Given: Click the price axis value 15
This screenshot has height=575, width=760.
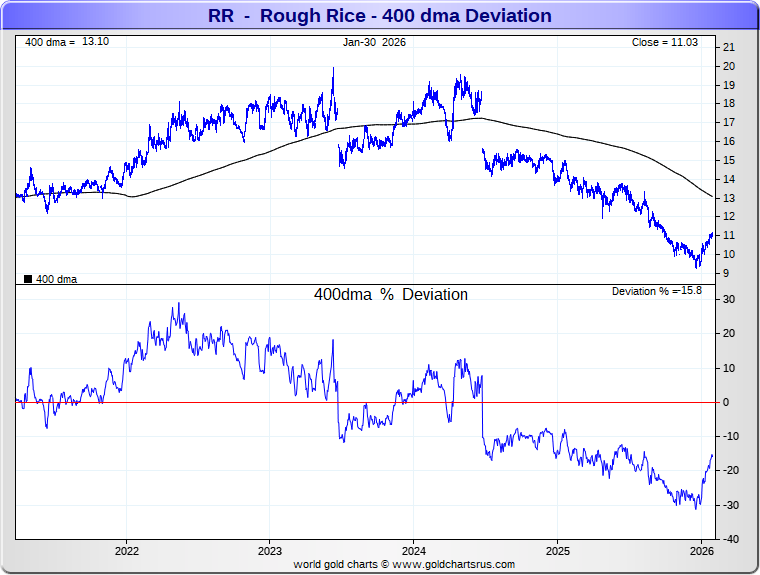Looking at the screenshot, I should [x=728, y=160].
